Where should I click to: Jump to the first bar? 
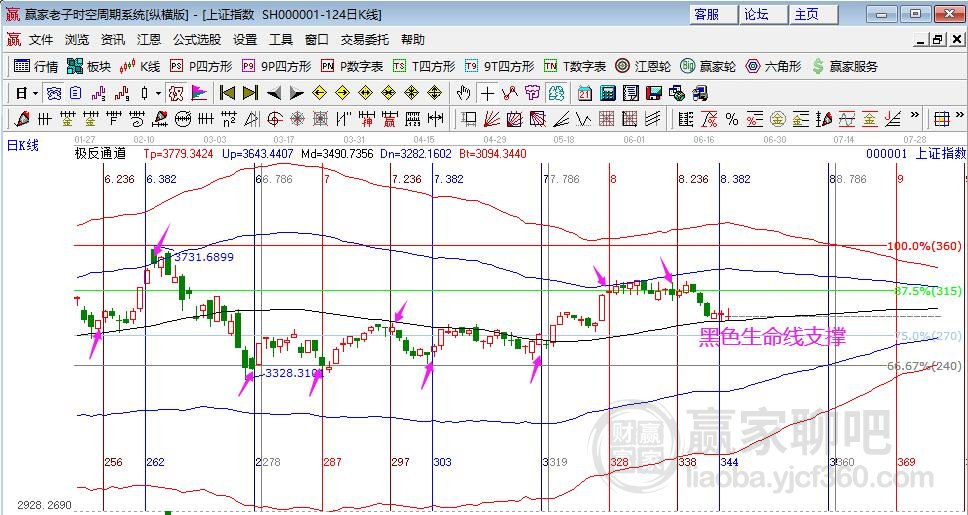(227, 94)
